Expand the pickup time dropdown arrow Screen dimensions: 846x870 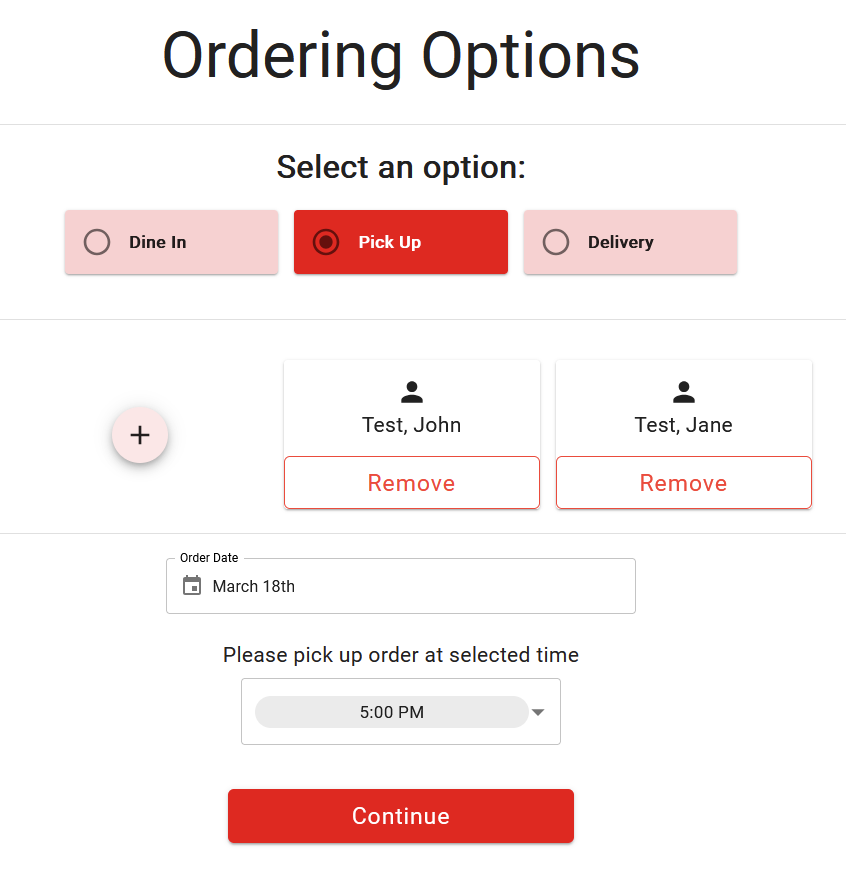(538, 712)
